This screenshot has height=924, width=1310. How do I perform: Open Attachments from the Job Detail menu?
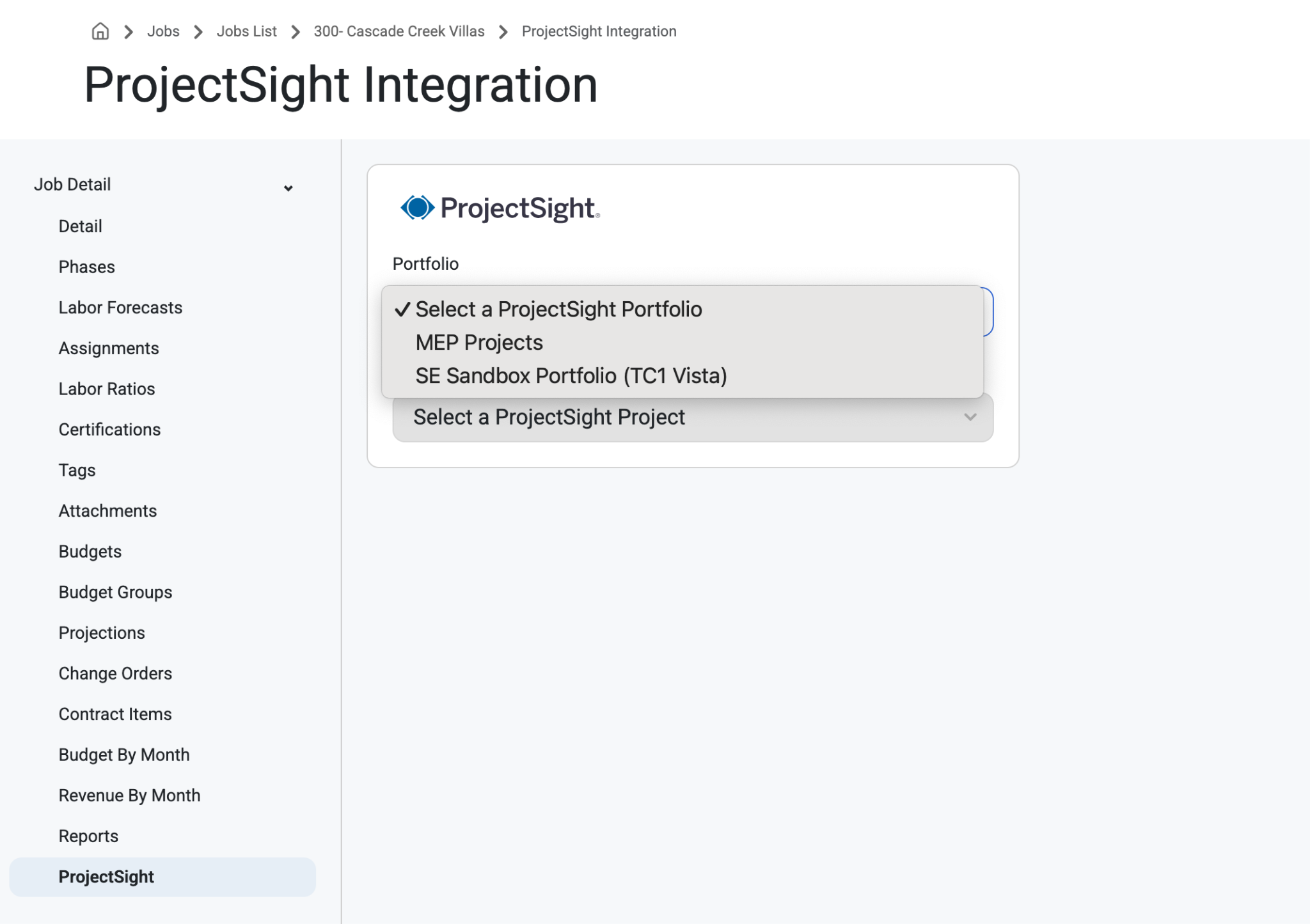[x=107, y=511]
